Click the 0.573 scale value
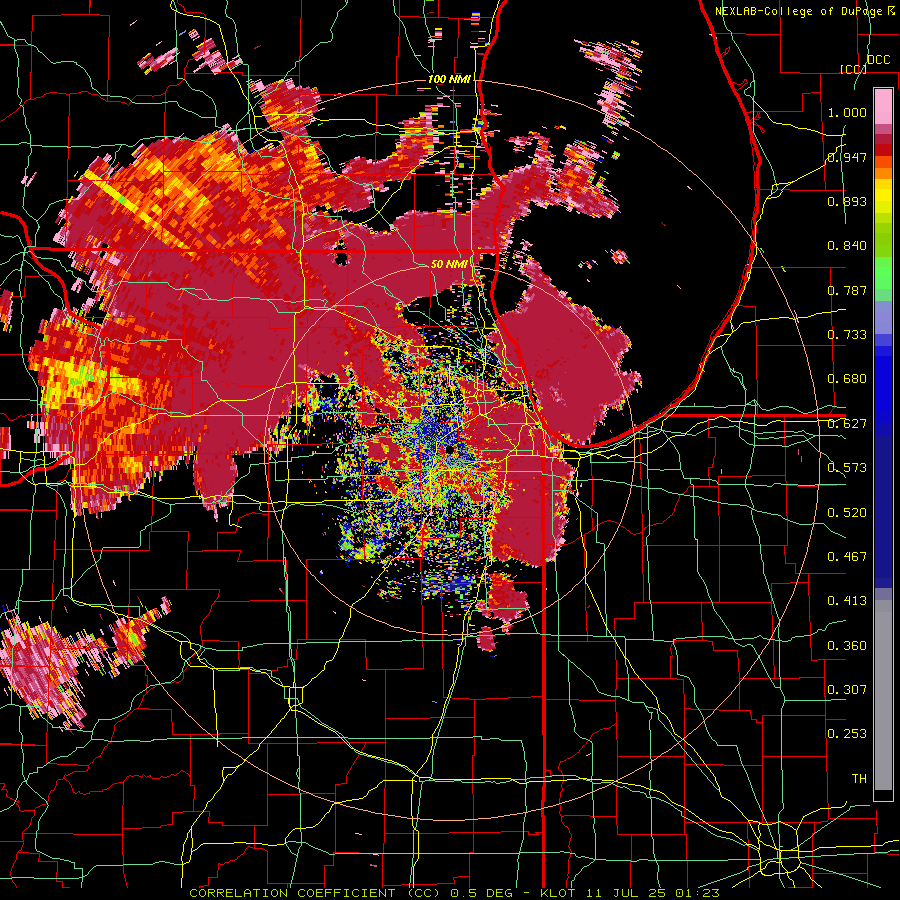This screenshot has height=900, width=900. tap(847, 468)
